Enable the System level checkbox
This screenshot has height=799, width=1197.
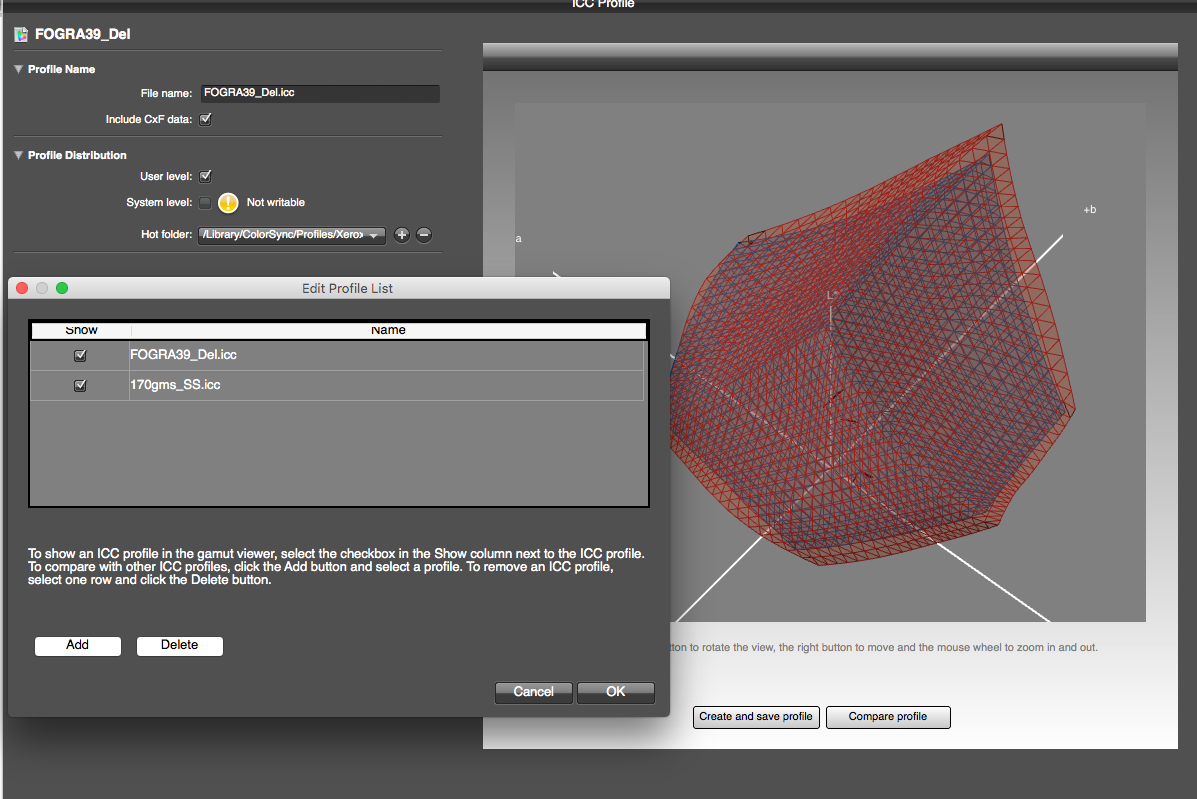(205, 203)
